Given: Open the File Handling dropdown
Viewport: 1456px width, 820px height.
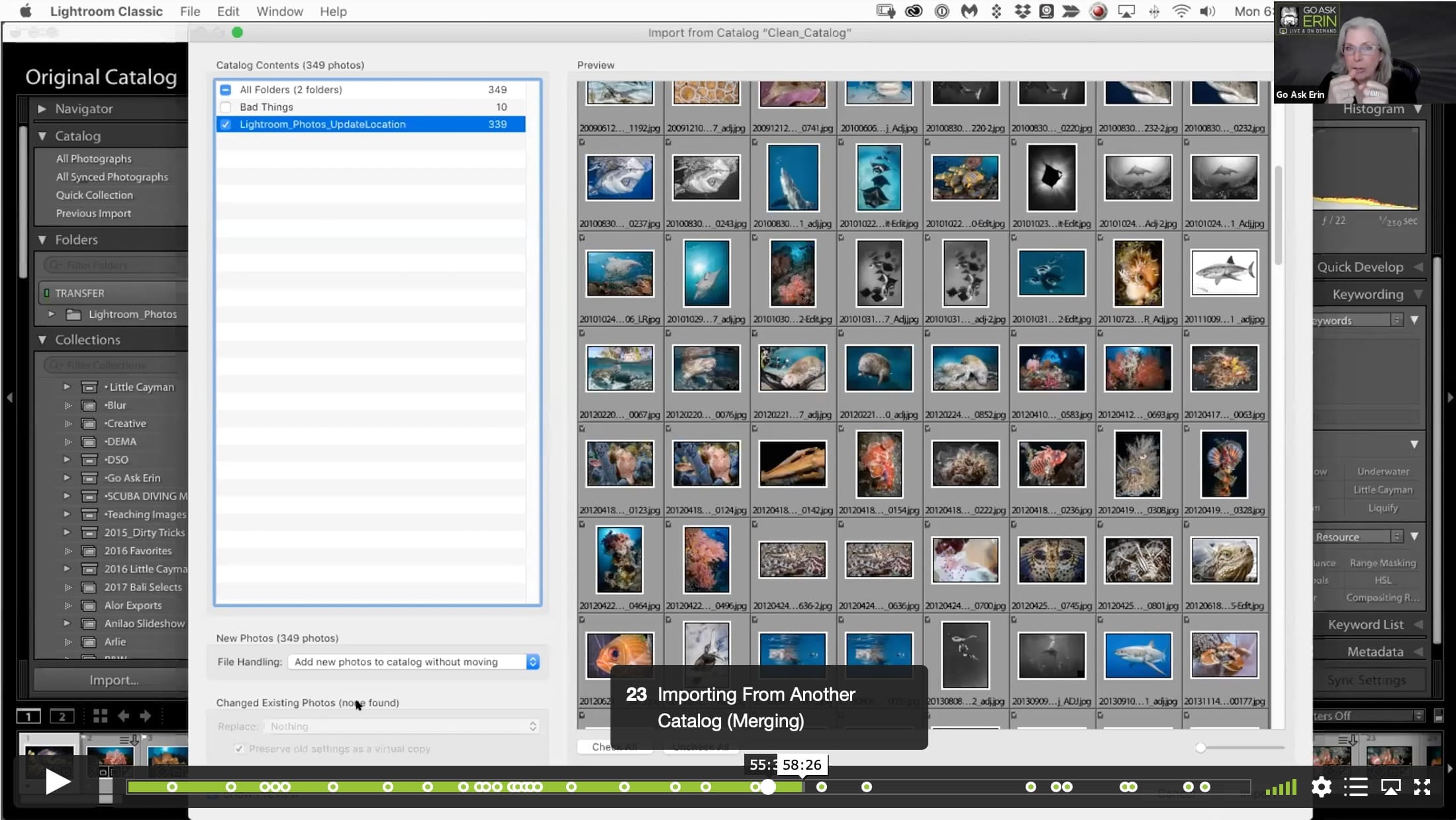Looking at the screenshot, I should click(414, 662).
